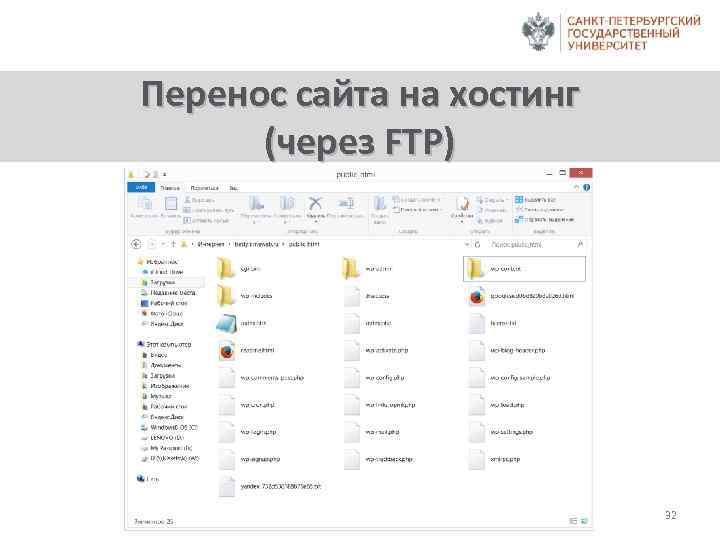Select Сеть (Network) in navigation pane
This screenshot has height=540, width=720.
(148, 479)
